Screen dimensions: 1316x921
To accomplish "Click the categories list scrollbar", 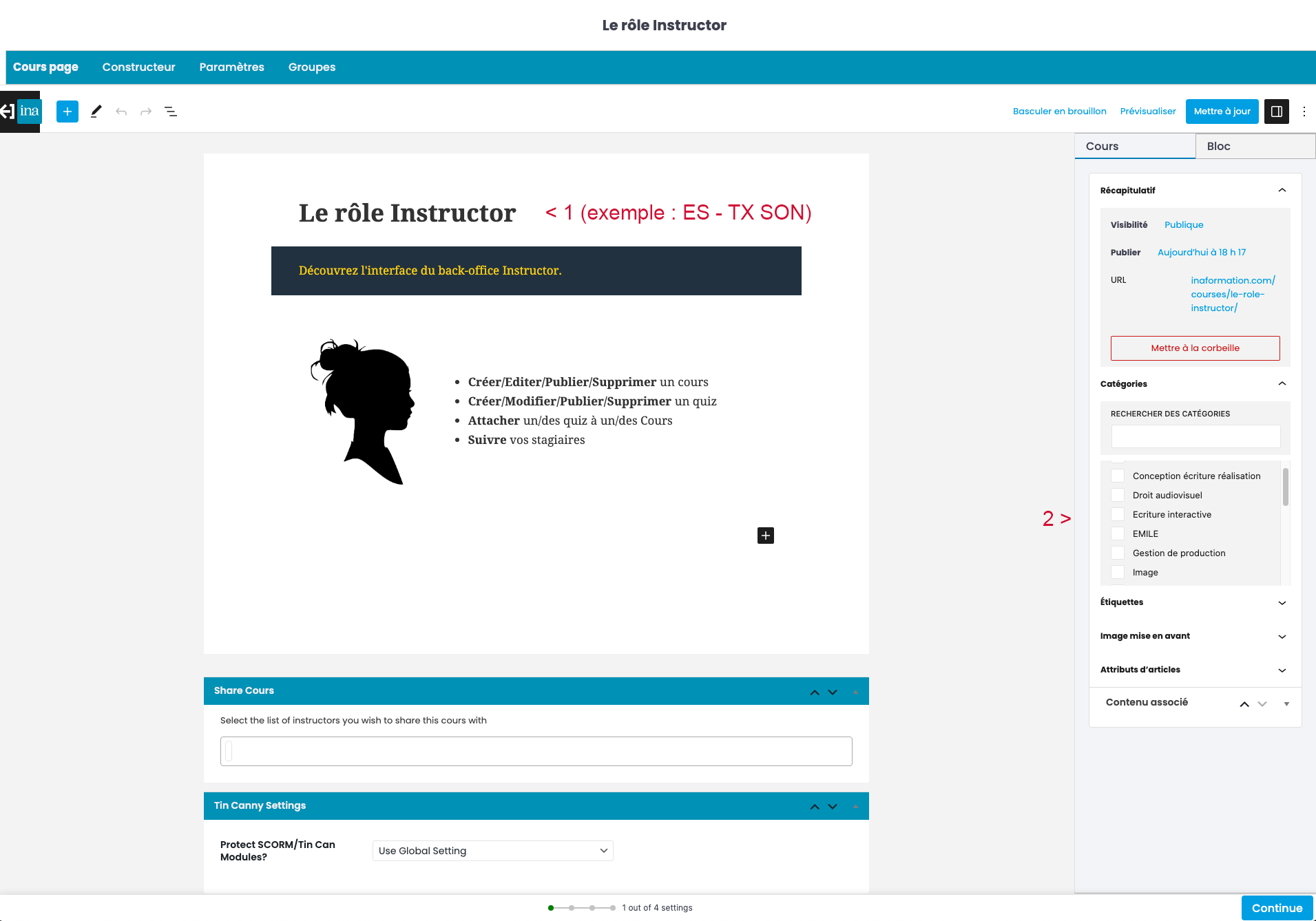I will pos(1285,487).
